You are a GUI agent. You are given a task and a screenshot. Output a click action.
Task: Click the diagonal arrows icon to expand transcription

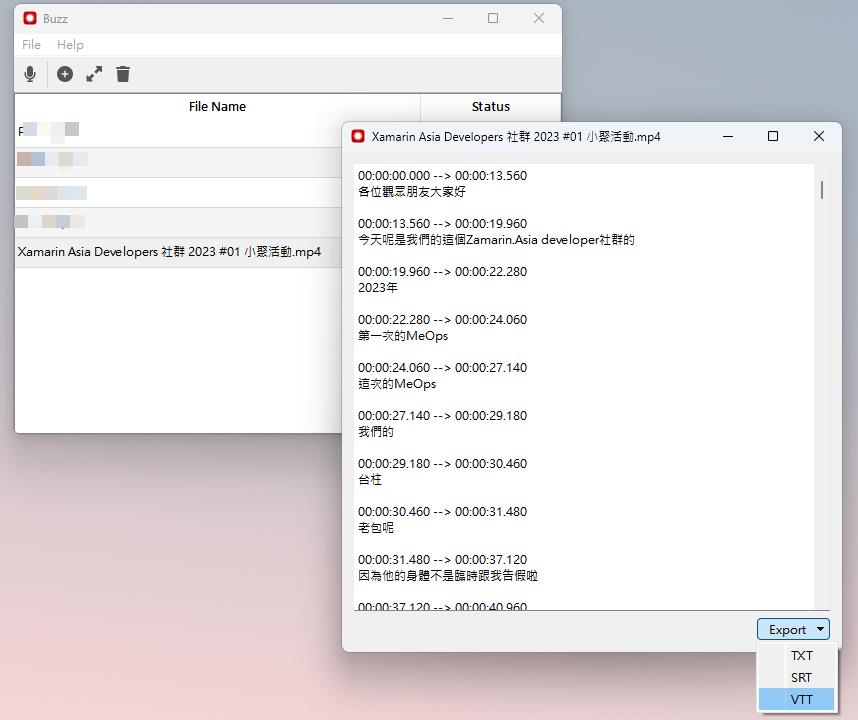[94, 74]
